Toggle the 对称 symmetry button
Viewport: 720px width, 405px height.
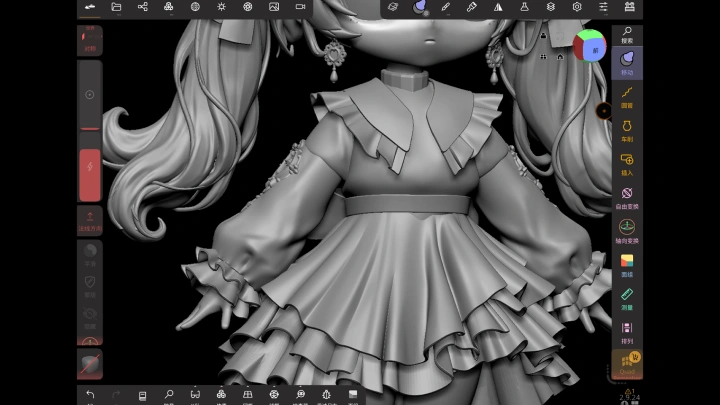click(x=90, y=40)
